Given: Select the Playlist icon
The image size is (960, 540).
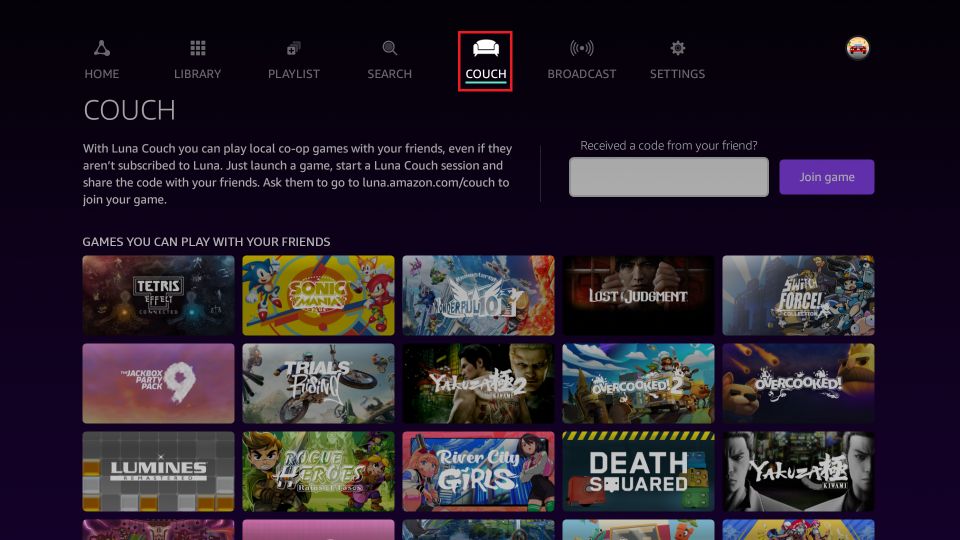Looking at the screenshot, I should click(x=293, y=48).
